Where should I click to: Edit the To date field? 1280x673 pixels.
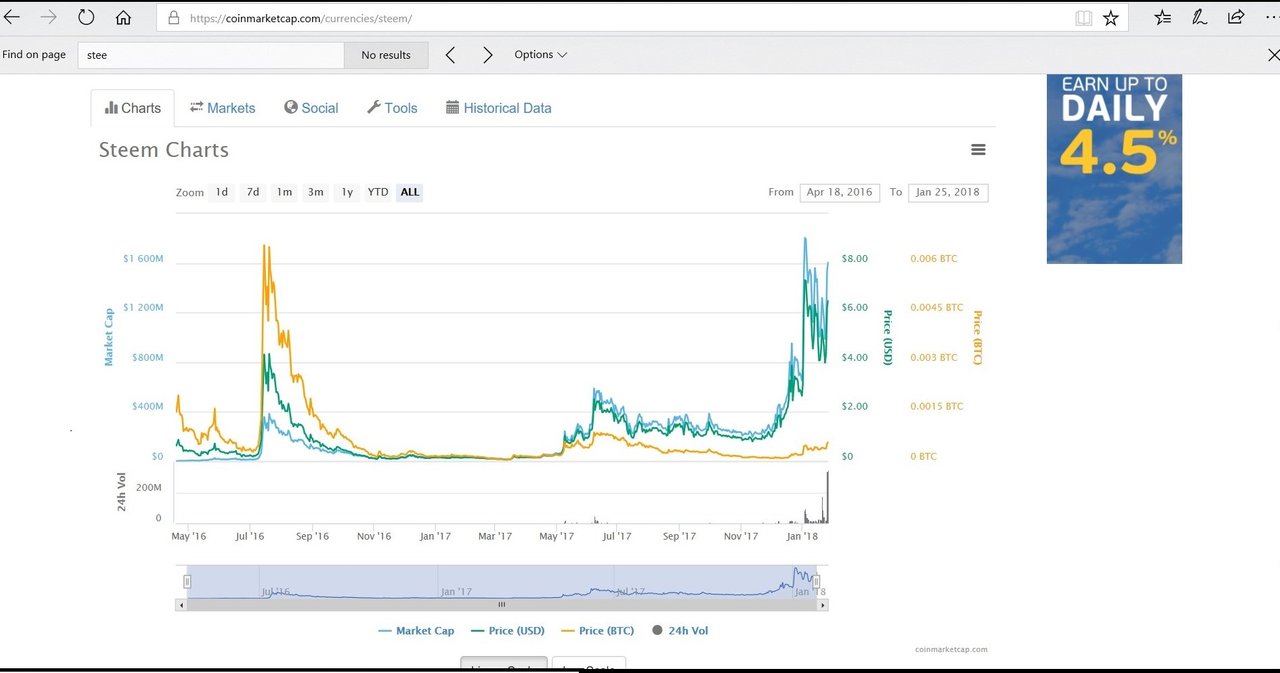(x=949, y=192)
